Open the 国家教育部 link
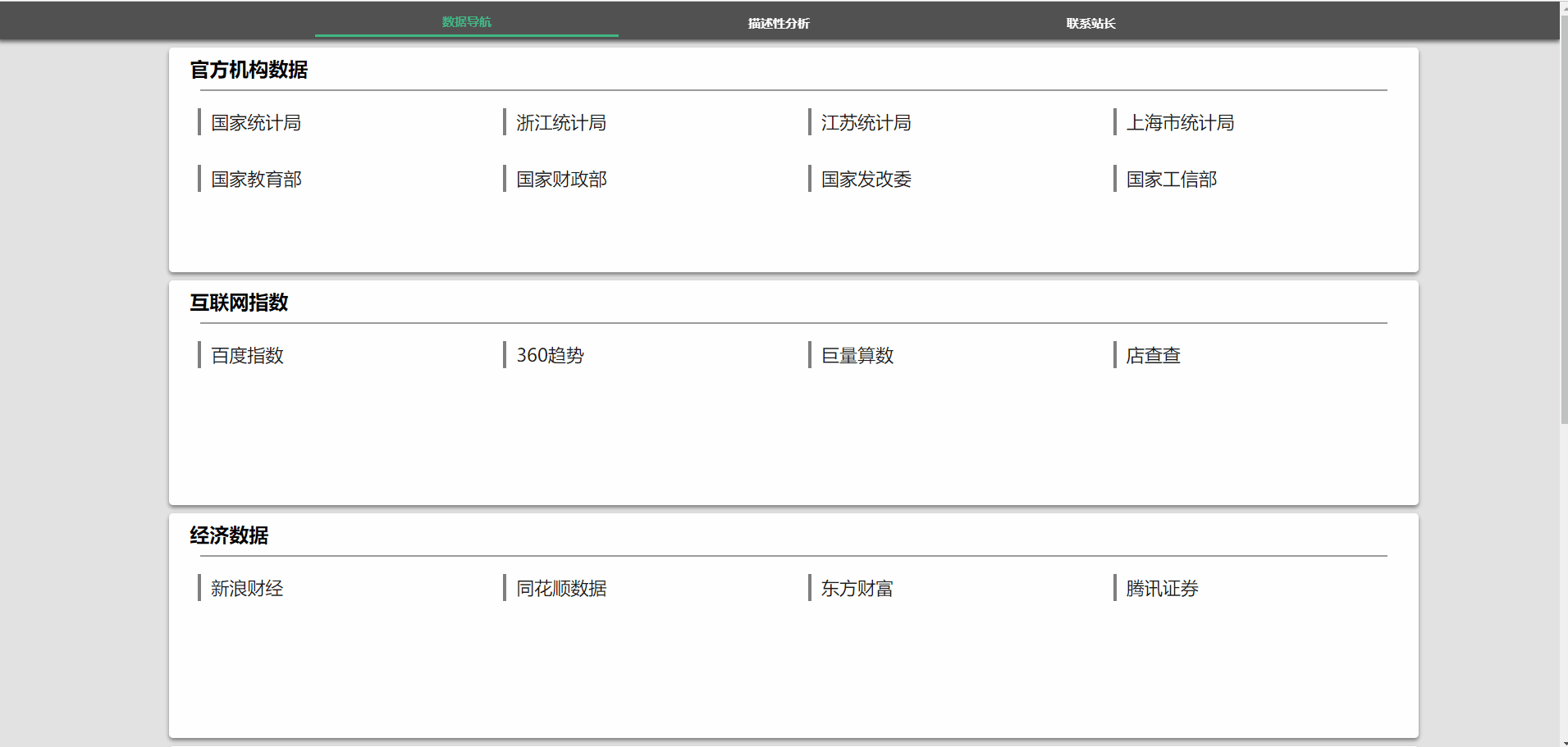This screenshot has height=747, width=1568. pyautogui.click(x=256, y=180)
